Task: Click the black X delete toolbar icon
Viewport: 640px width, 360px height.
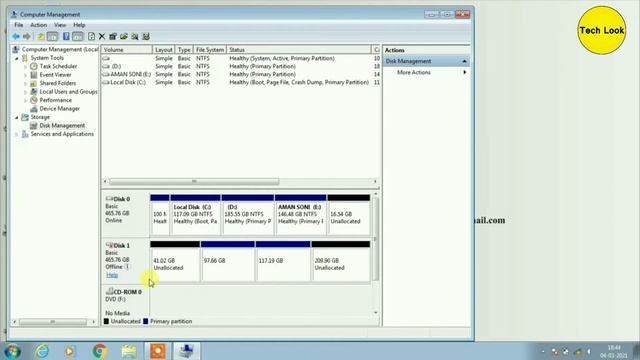Action: [x=102, y=37]
